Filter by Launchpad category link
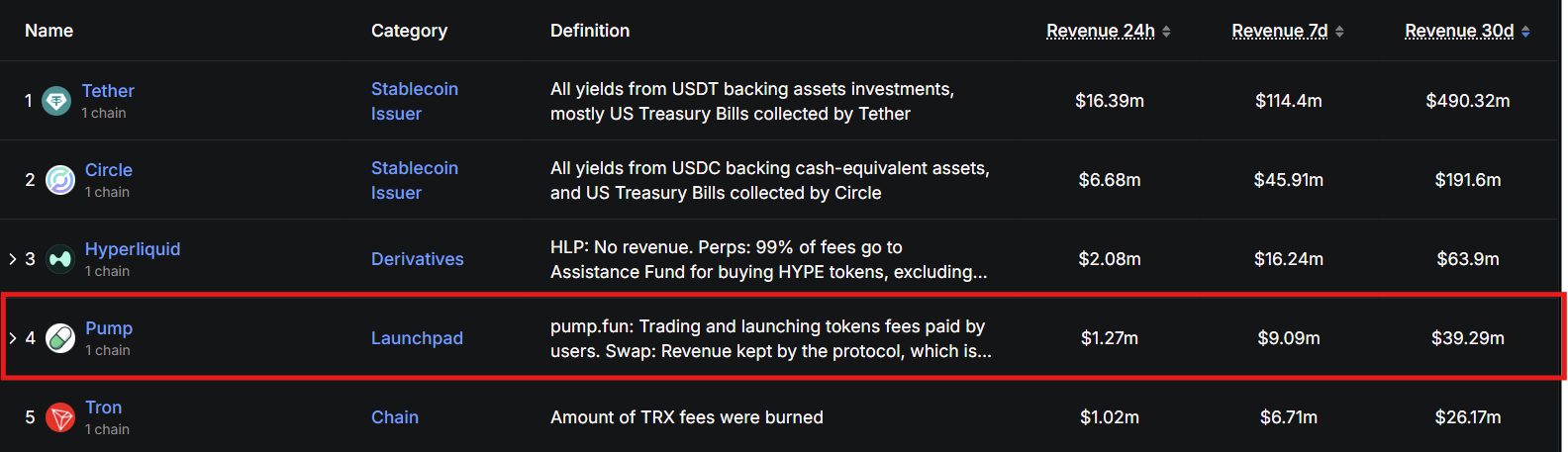1568x452 pixels. pos(417,338)
